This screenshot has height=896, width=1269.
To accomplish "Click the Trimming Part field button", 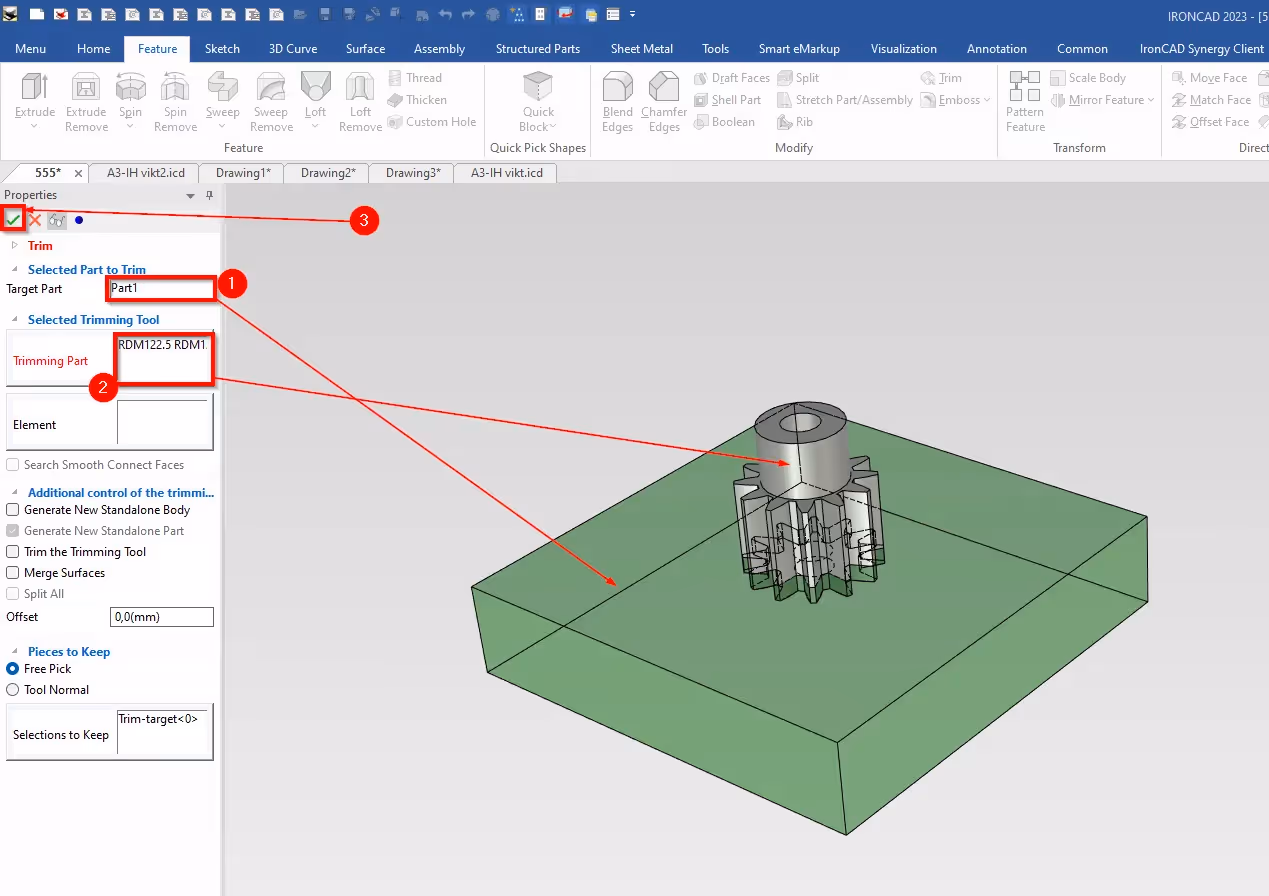I will point(163,358).
